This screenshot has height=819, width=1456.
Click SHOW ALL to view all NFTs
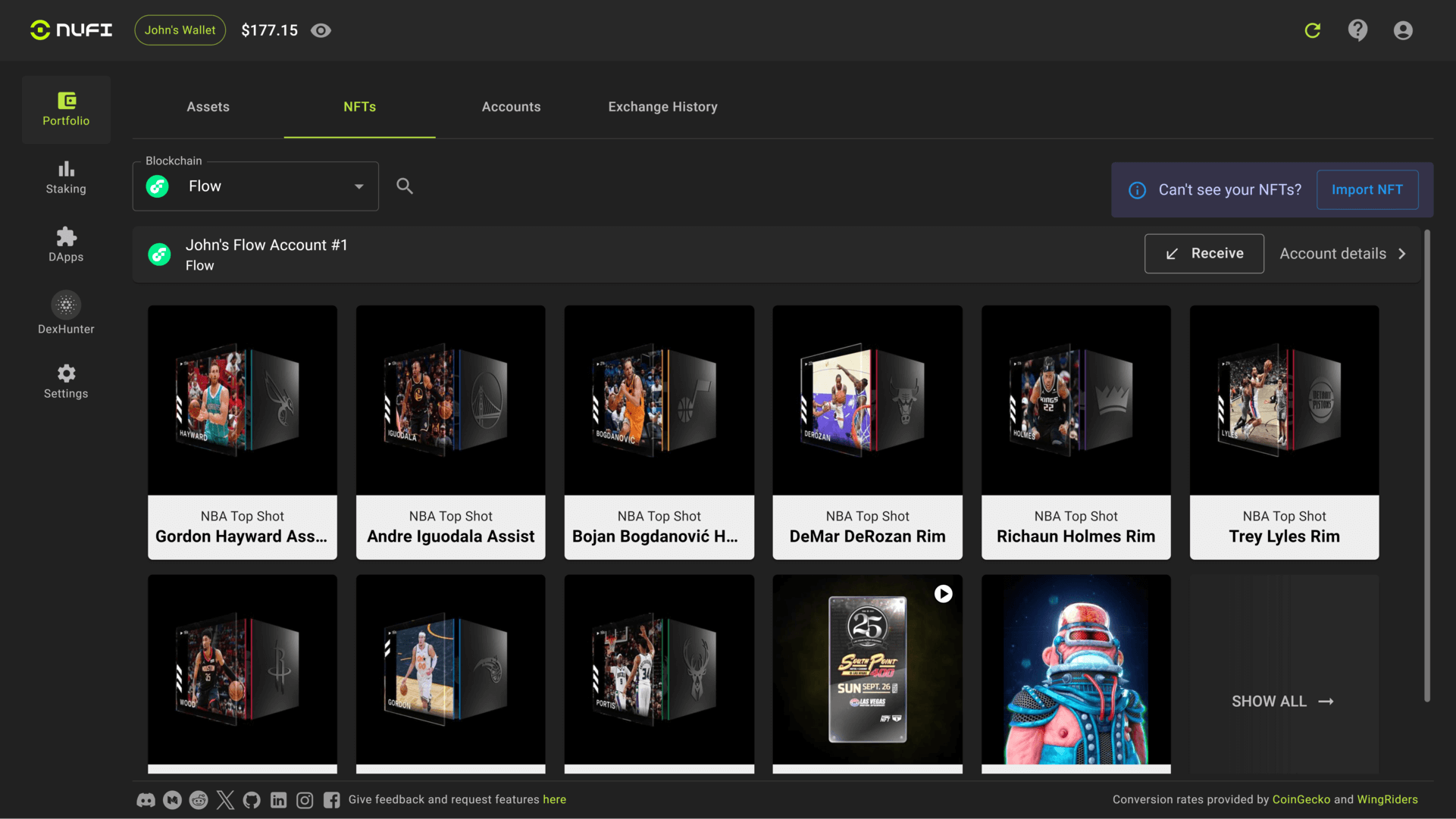pyautogui.click(x=1283, y=702)
